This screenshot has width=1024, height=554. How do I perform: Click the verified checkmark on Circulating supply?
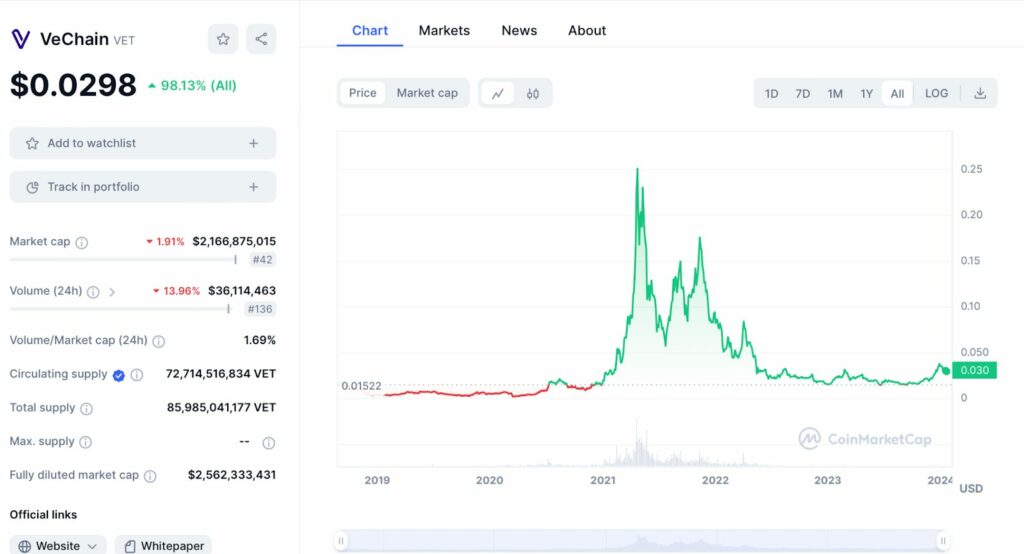click(x=118, y=375)
